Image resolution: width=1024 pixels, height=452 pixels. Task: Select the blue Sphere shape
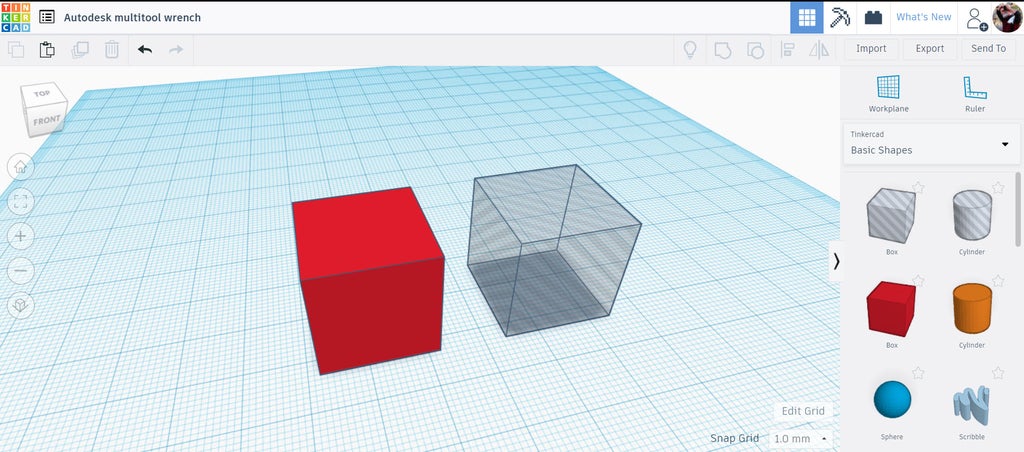tap(891, 400)
